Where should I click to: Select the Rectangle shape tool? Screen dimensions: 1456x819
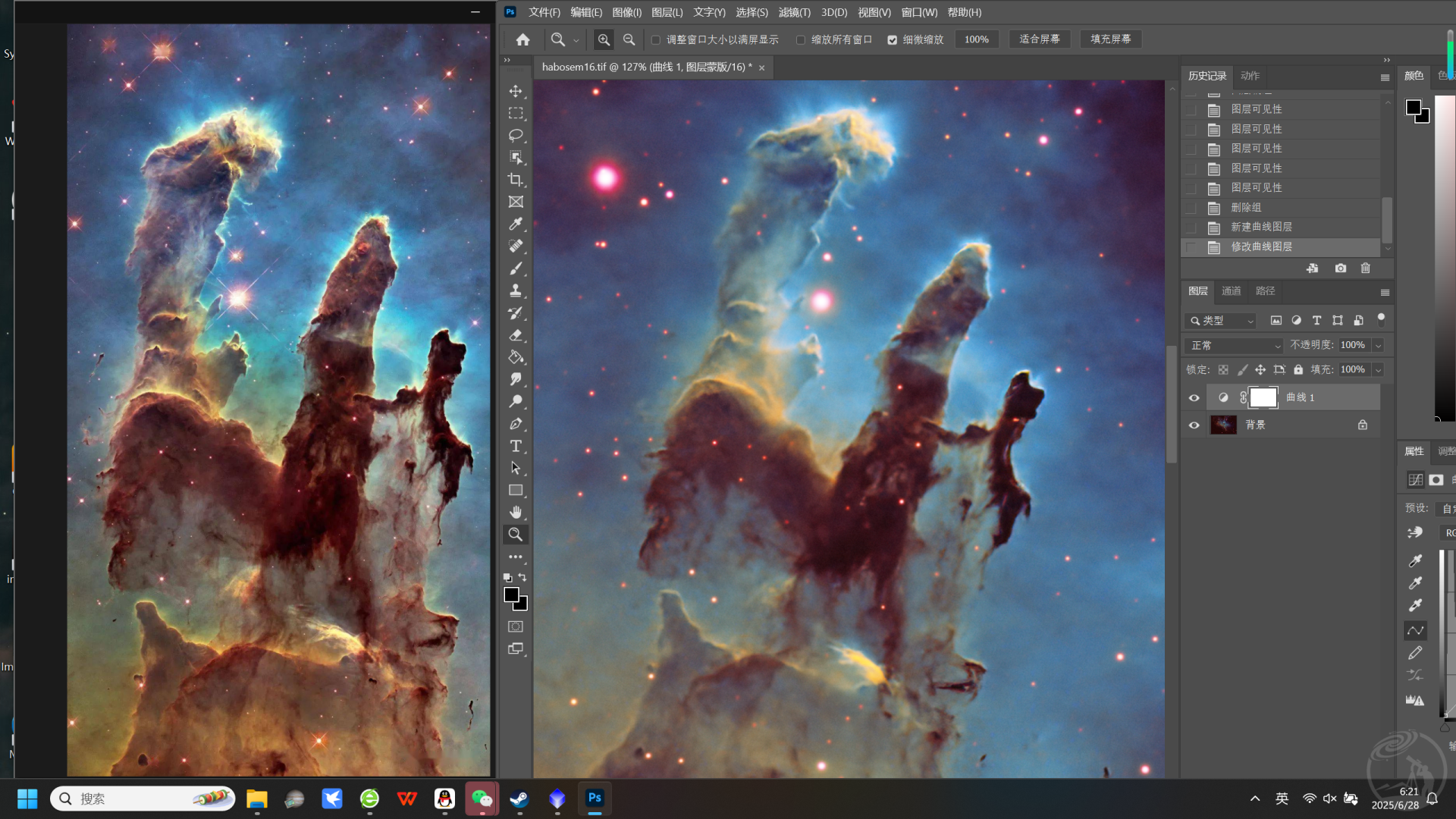516,490
